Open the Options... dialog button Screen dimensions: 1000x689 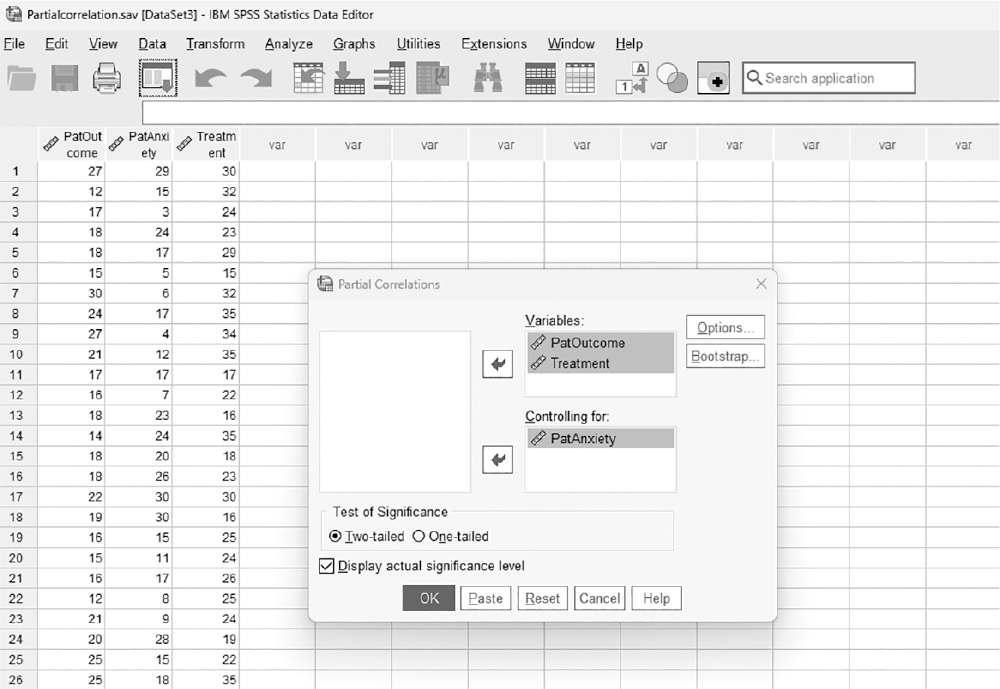[x=725, y=328]
